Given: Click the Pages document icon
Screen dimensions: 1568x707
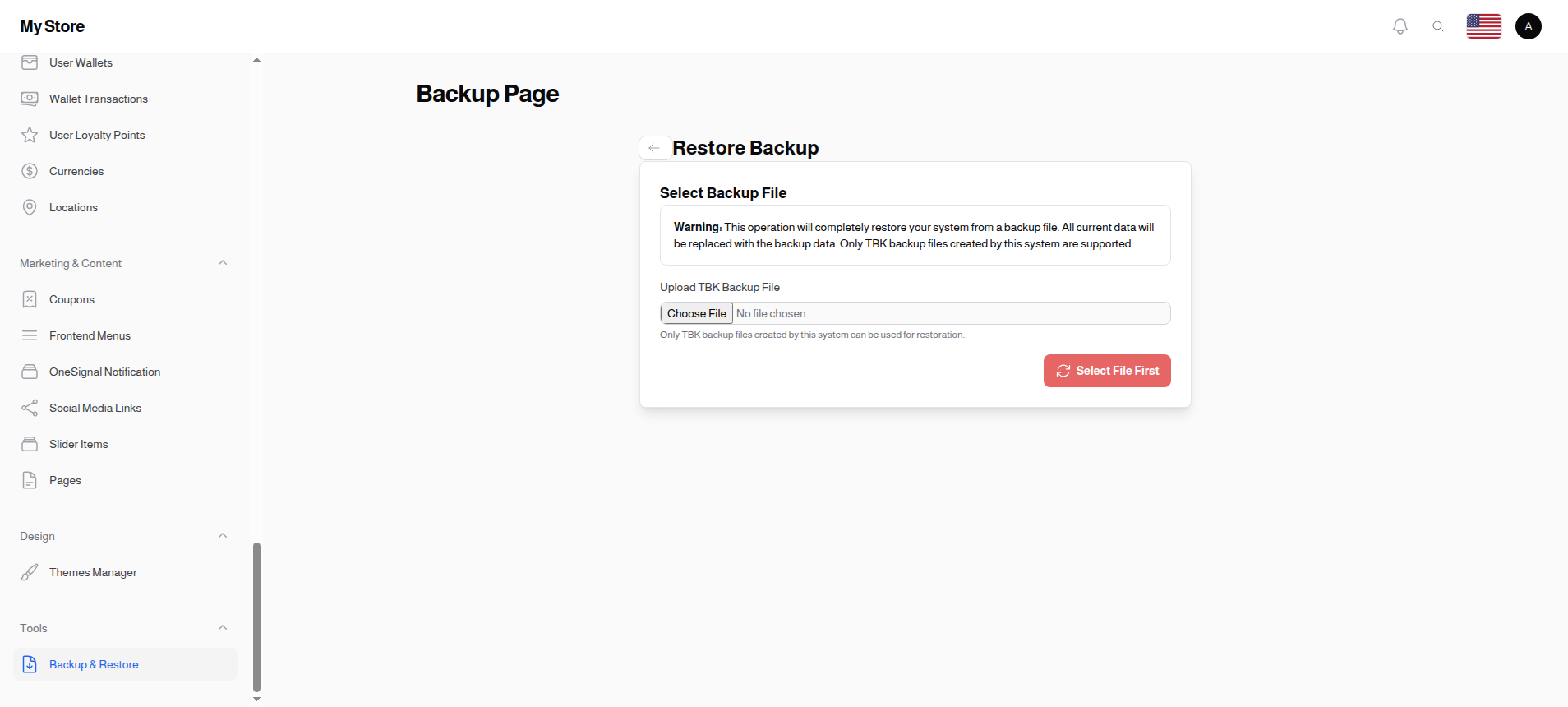Looking at the screenshot, I should click(x=30, y=480).
